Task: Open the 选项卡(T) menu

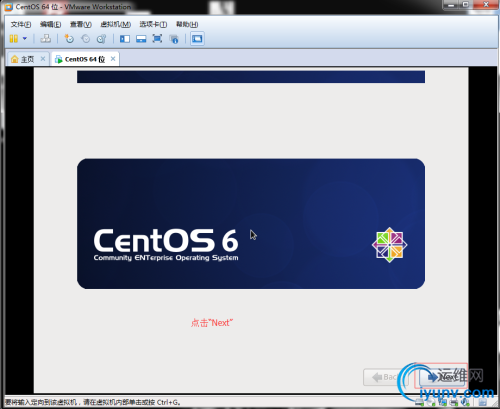Action: click(x=153, y=24)
